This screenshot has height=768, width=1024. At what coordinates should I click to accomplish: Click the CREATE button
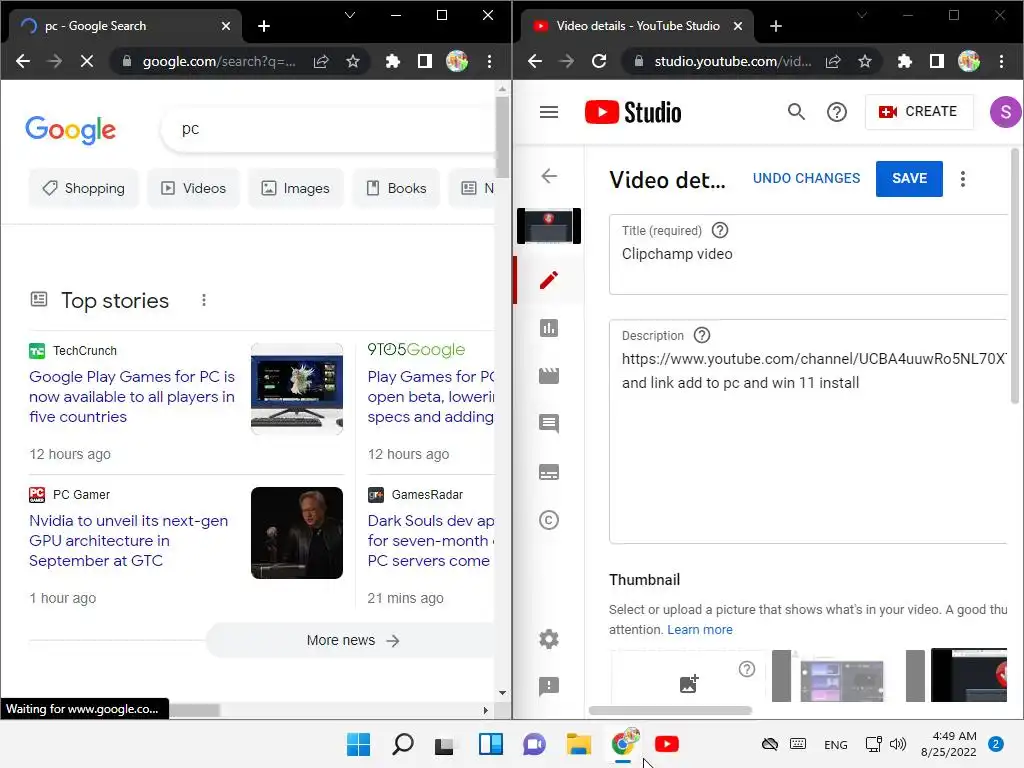919,112
